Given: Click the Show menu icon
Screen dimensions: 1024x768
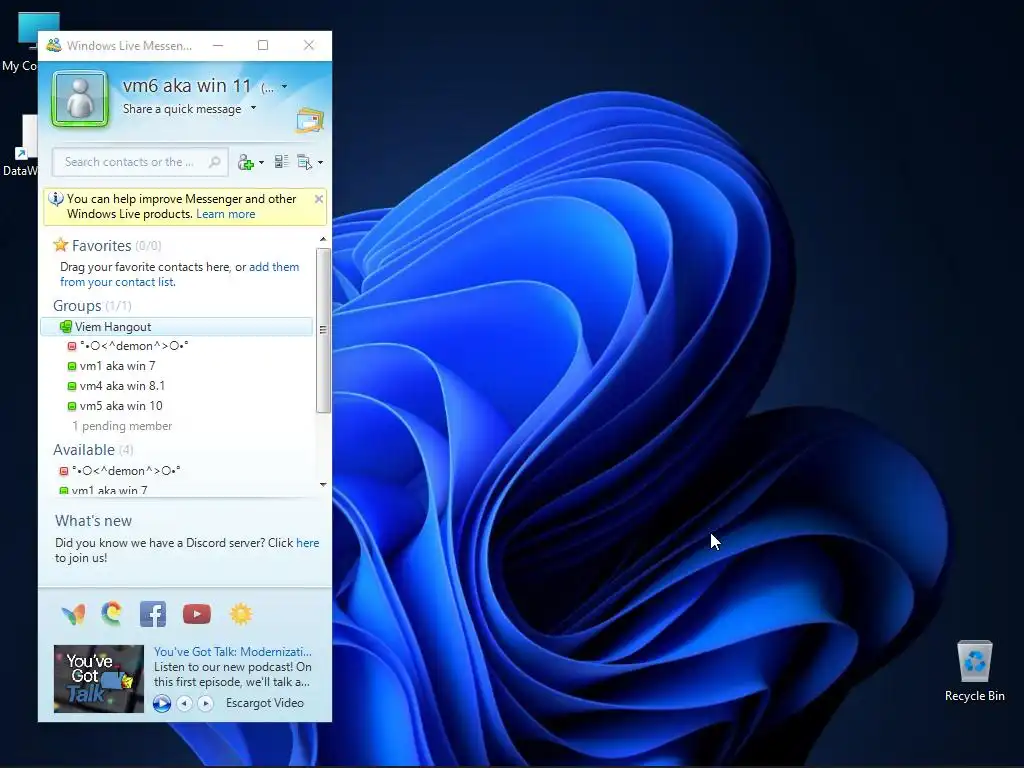Looking at the screenshot, I should click(x=304, y=162).
